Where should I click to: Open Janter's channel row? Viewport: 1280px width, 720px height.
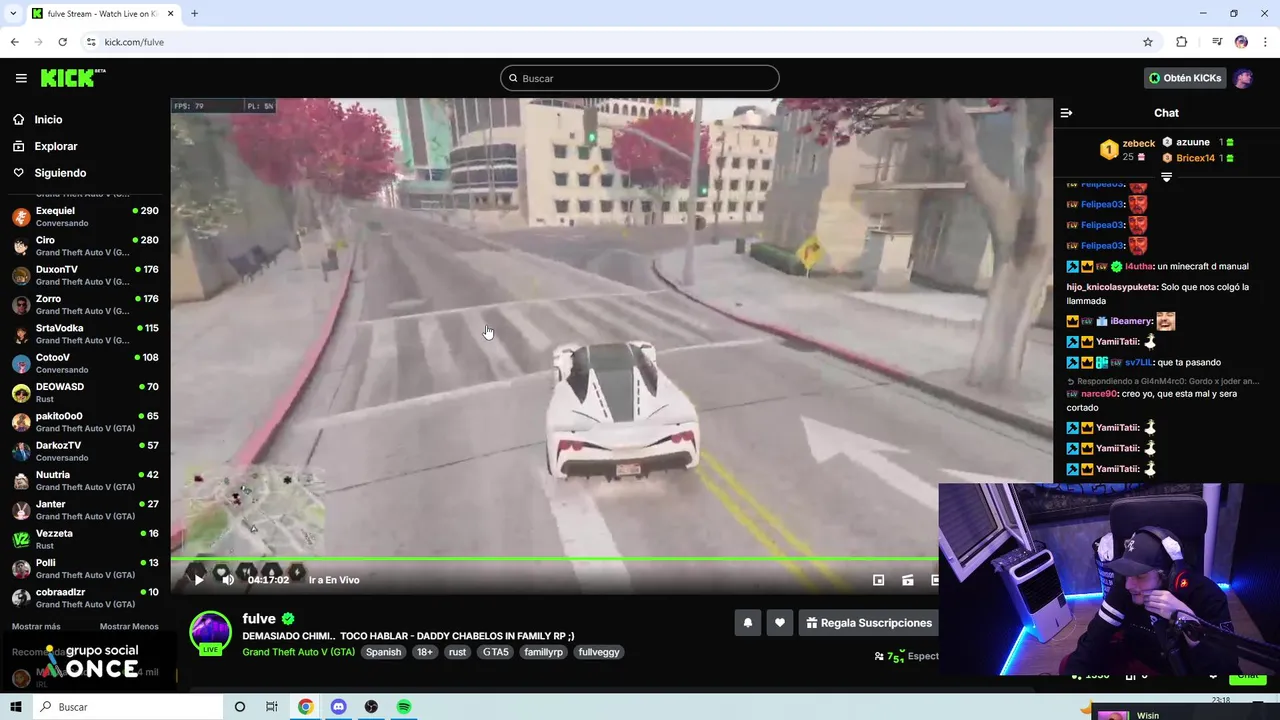[85, 510]
